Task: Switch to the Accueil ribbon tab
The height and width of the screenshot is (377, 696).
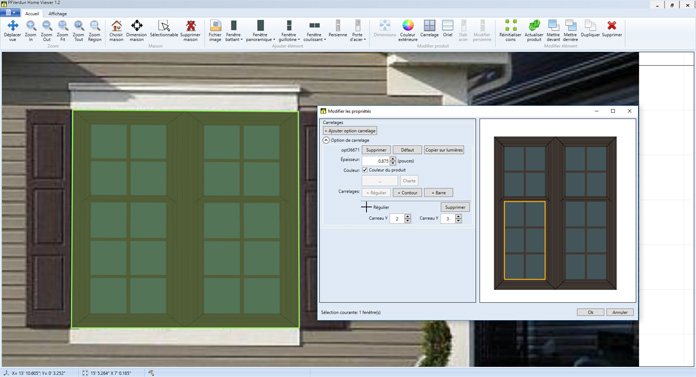Action: pyautogui.click(x=32, y=14)
